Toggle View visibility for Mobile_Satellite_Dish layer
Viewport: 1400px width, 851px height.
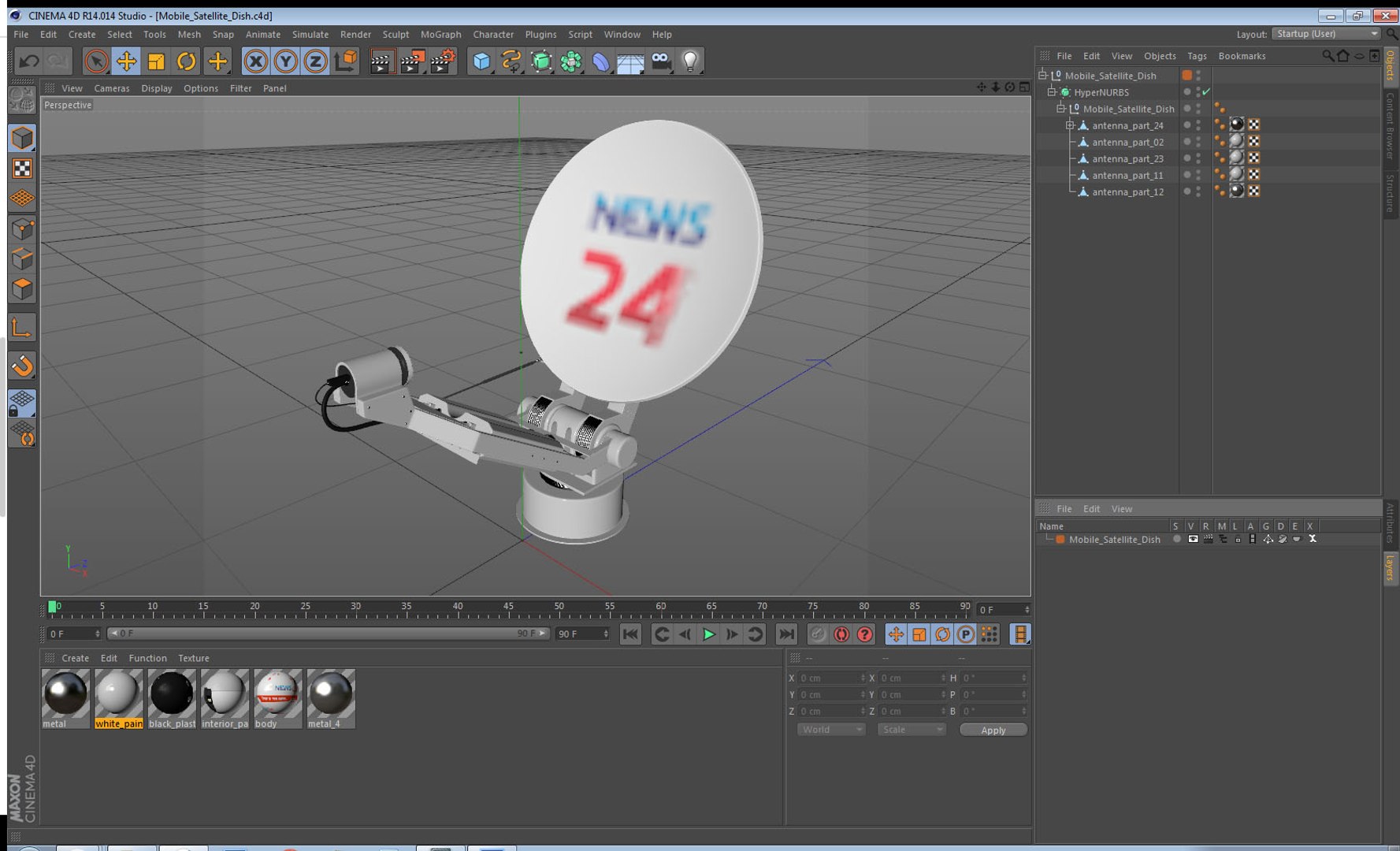click(1193, 540)
